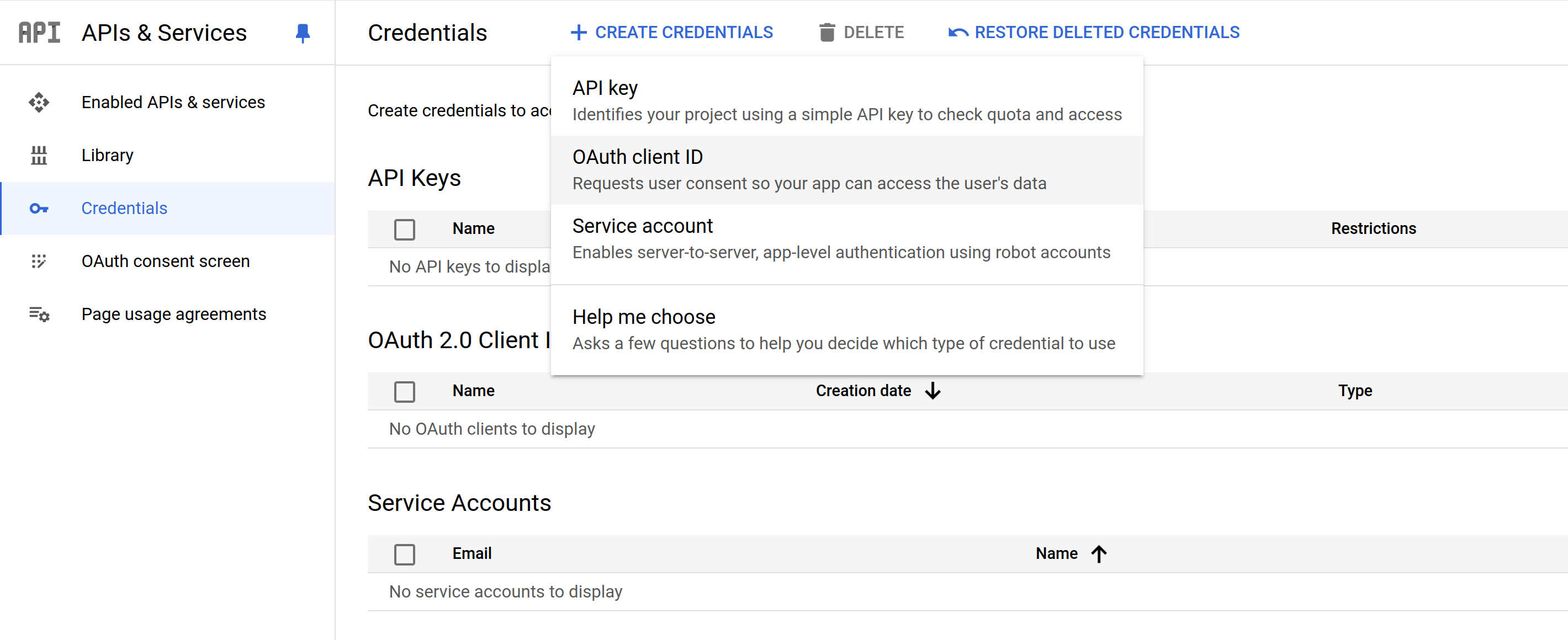Click the Enabled APIs & services icon
Screen dimensions: 1568x640
[x=38, y=102]
